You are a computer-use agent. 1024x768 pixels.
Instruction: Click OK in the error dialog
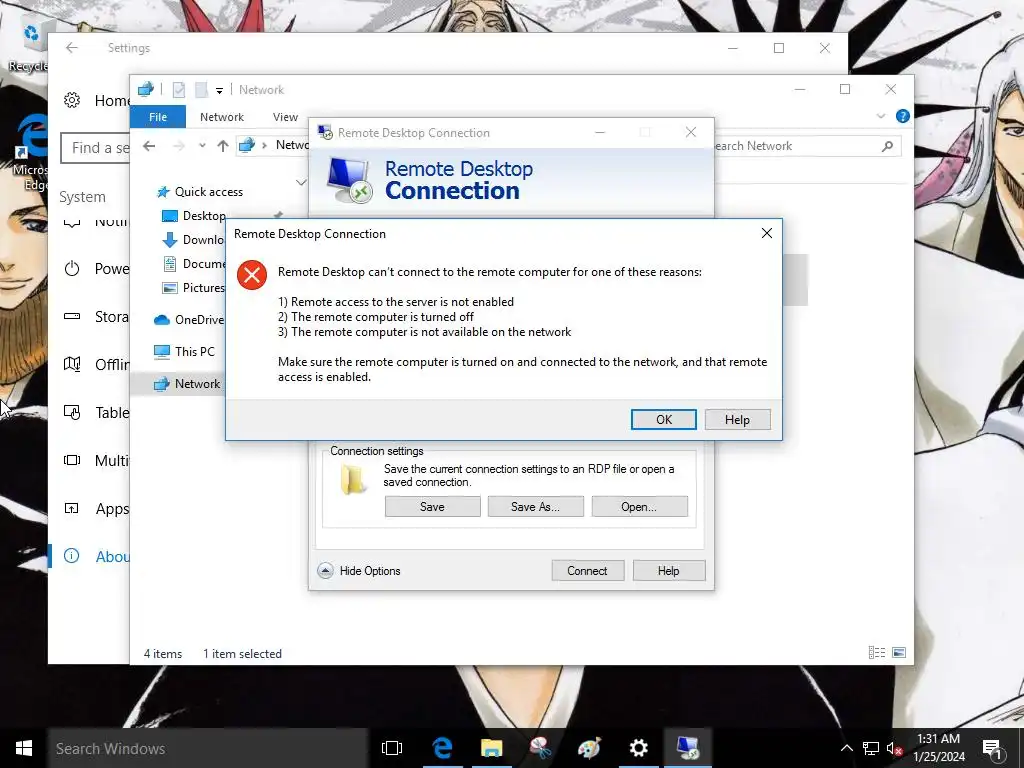click(x=664, y=419)
